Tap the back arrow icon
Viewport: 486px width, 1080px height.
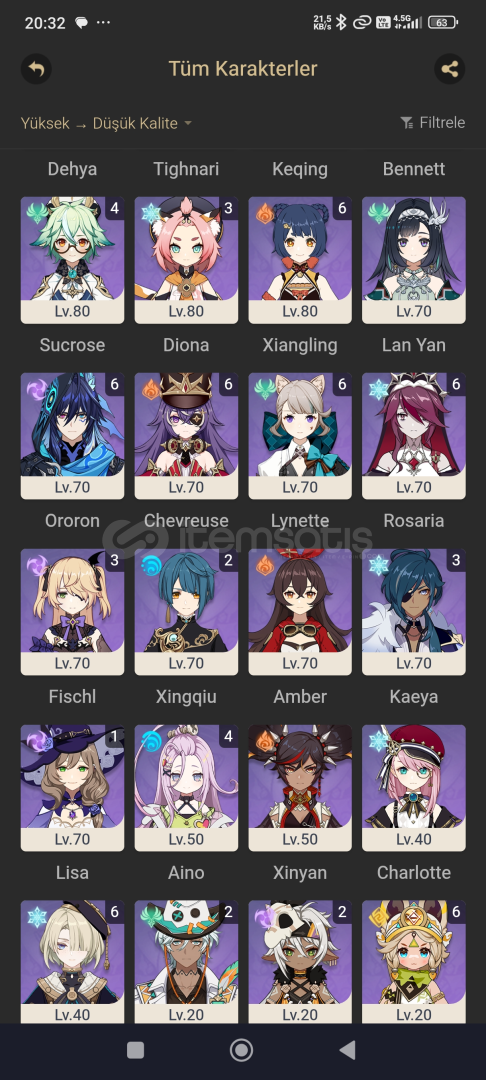(36, 69)
